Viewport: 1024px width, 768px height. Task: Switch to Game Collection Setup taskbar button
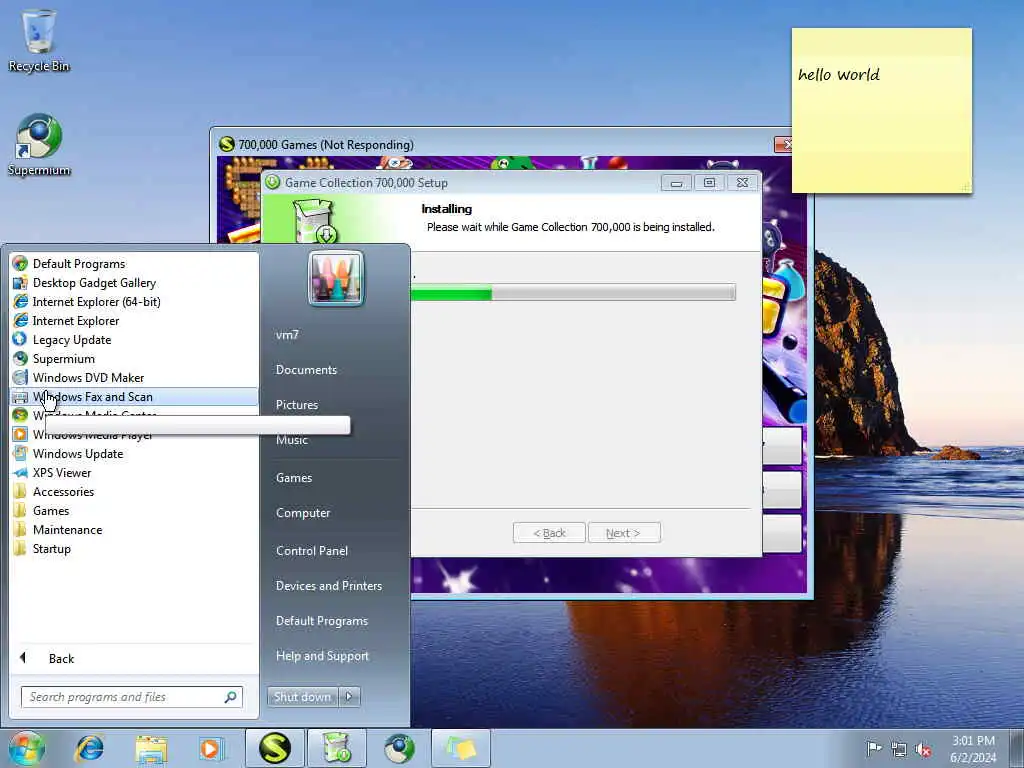(336, 748)
